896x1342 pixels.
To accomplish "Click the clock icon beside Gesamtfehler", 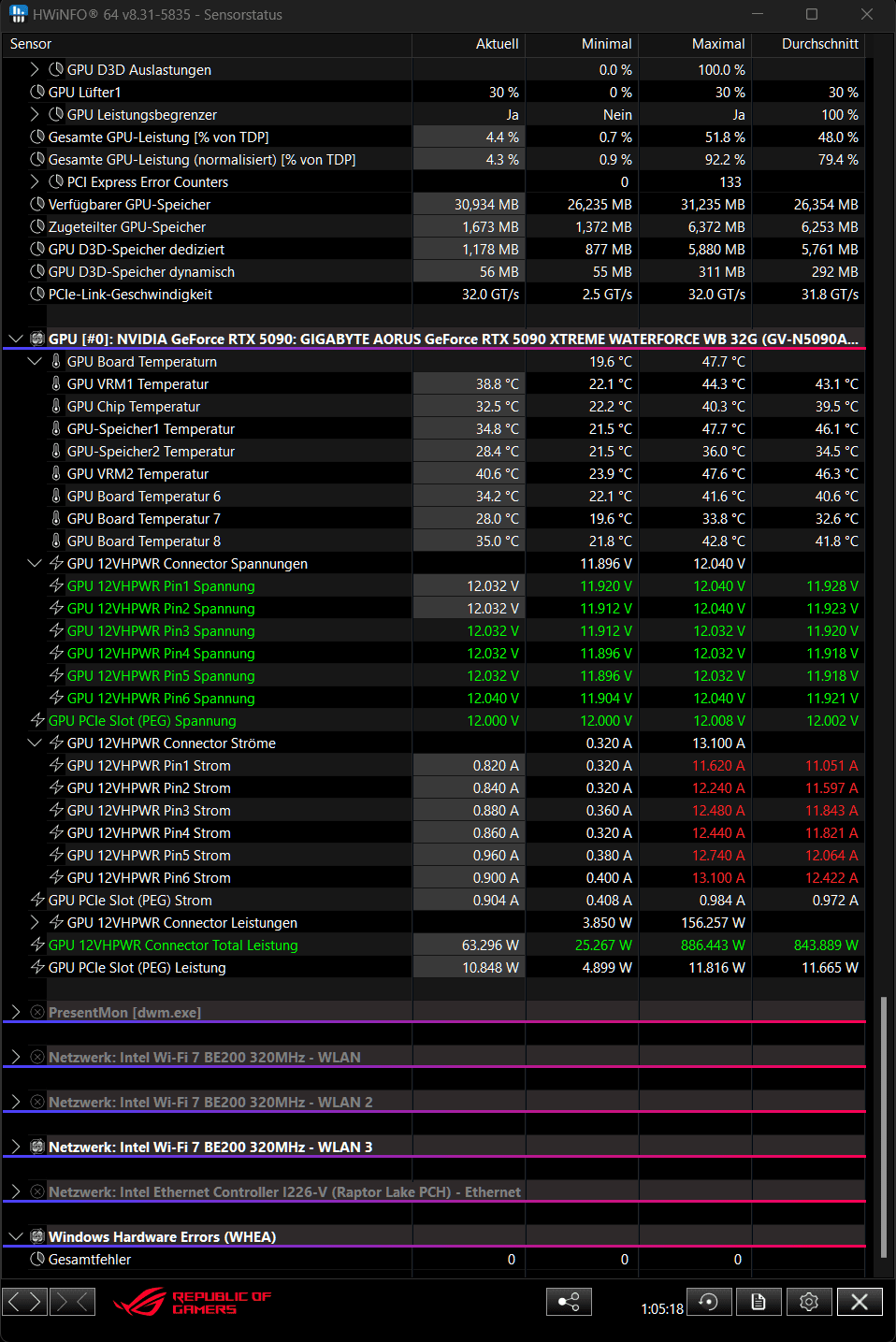I will click(x=37, y=1260).
